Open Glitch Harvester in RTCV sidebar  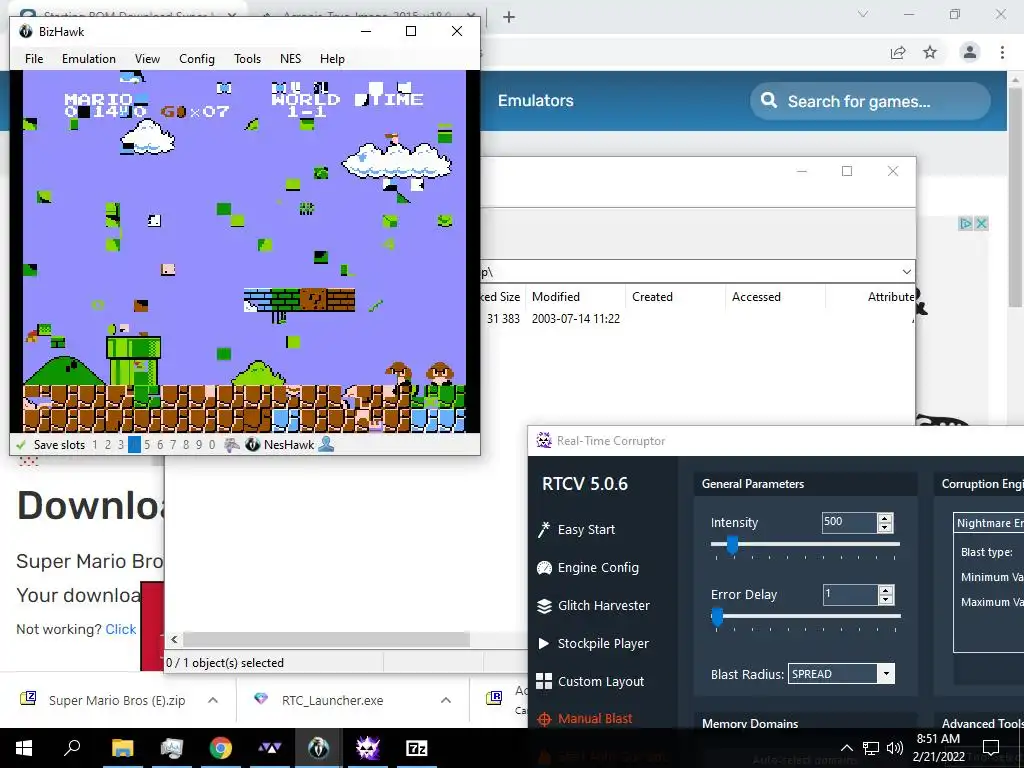[x=593, y=605]
